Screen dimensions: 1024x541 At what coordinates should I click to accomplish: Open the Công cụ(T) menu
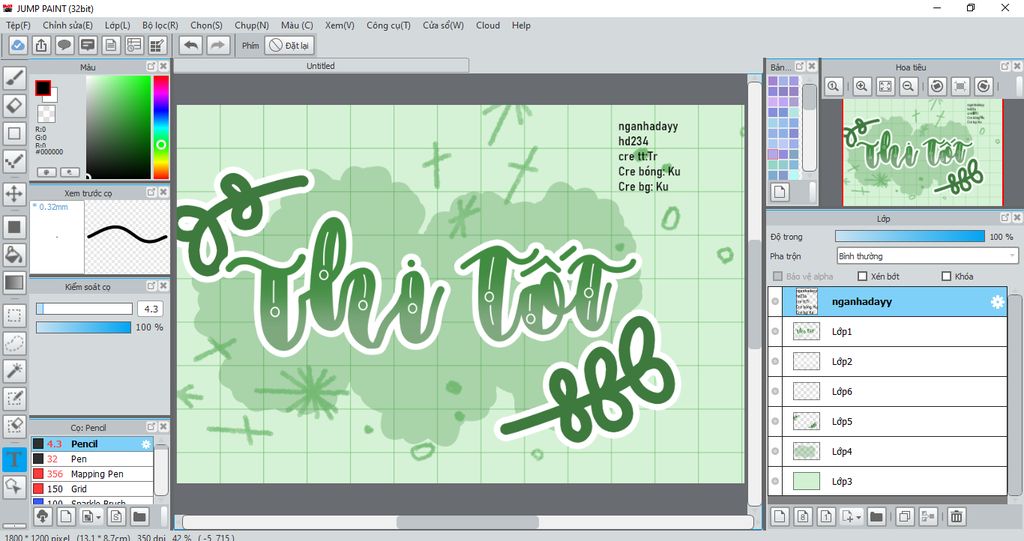click(x=389, y=25)
